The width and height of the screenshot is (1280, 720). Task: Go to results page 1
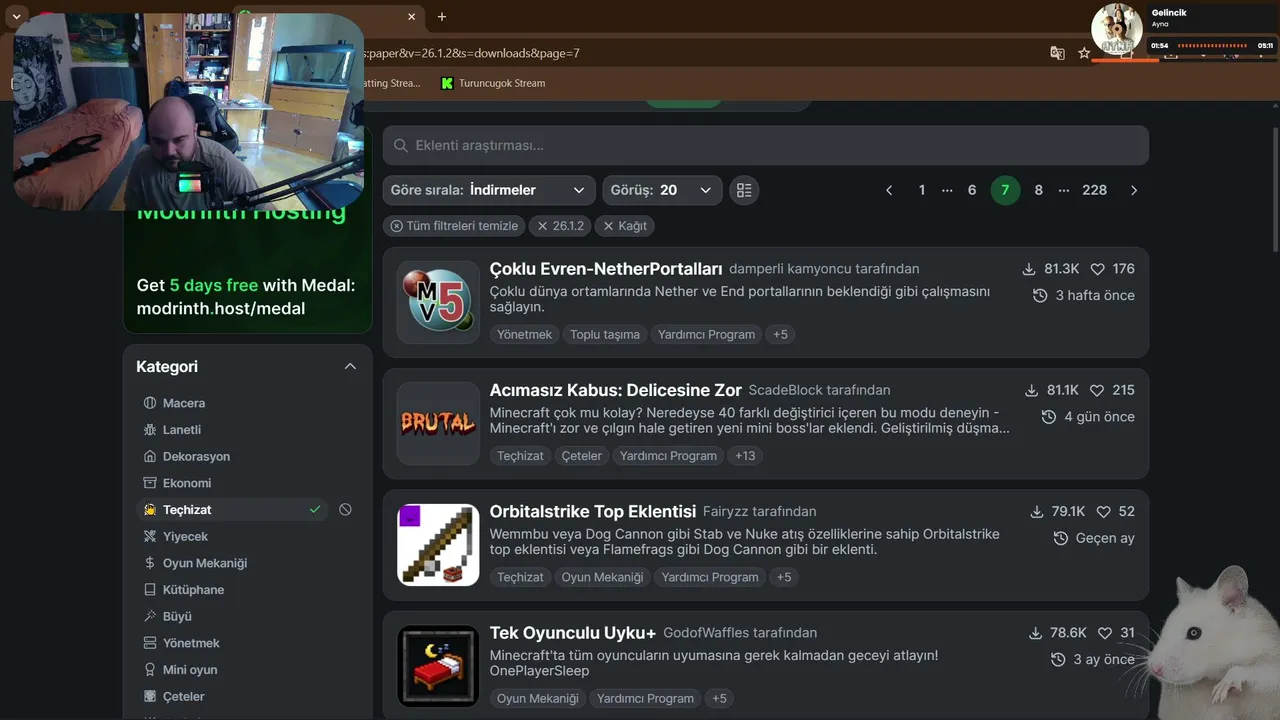coord(922,190)
